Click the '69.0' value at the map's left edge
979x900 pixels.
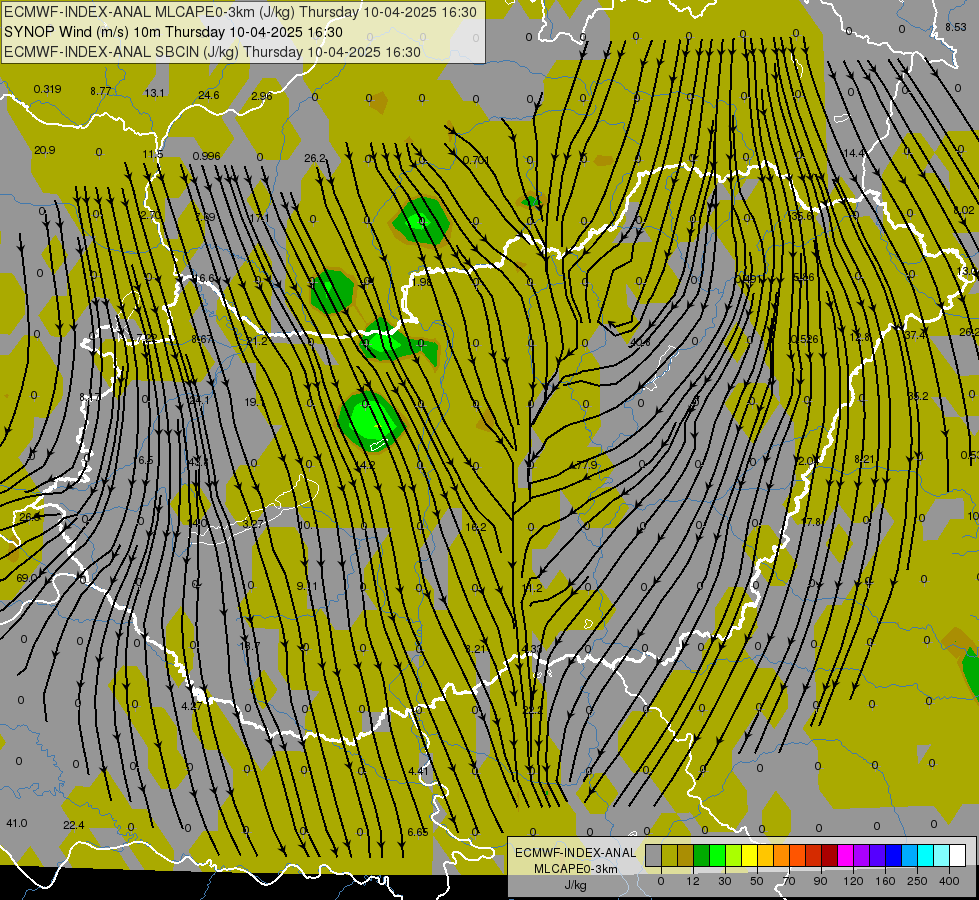(x=26, y=578)
